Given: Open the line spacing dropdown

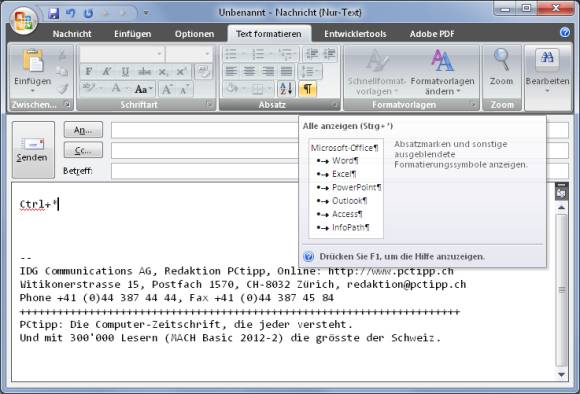Looking at the screenshot, I should click(x=309, y=71).
